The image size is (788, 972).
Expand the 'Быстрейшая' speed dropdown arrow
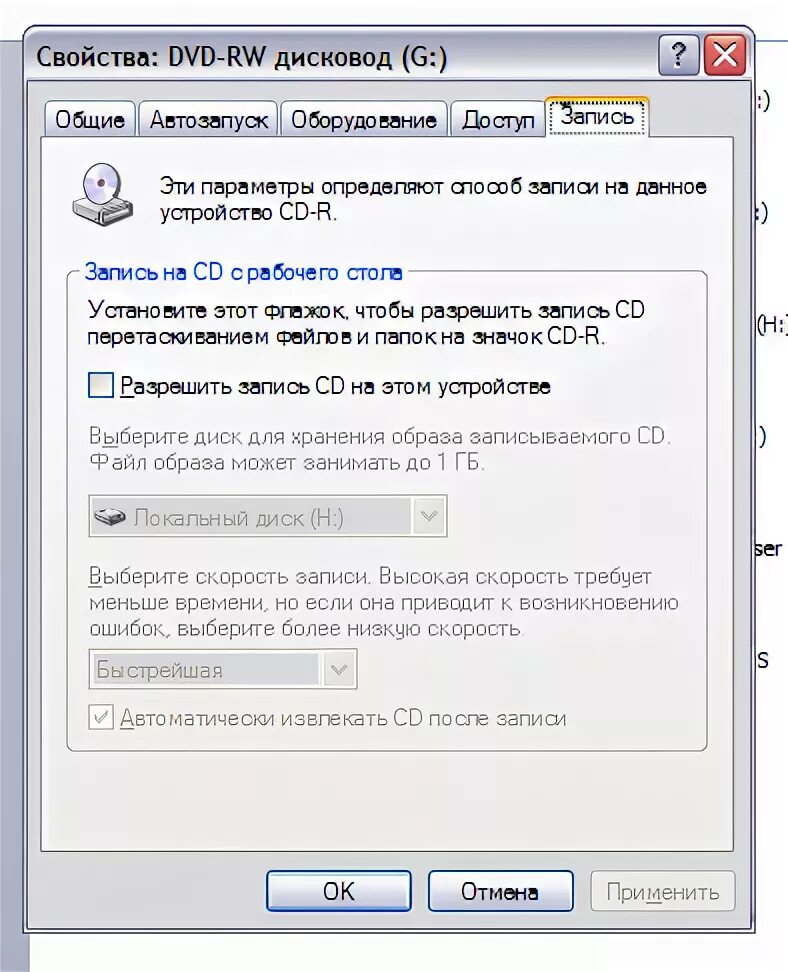pos(339,669)
